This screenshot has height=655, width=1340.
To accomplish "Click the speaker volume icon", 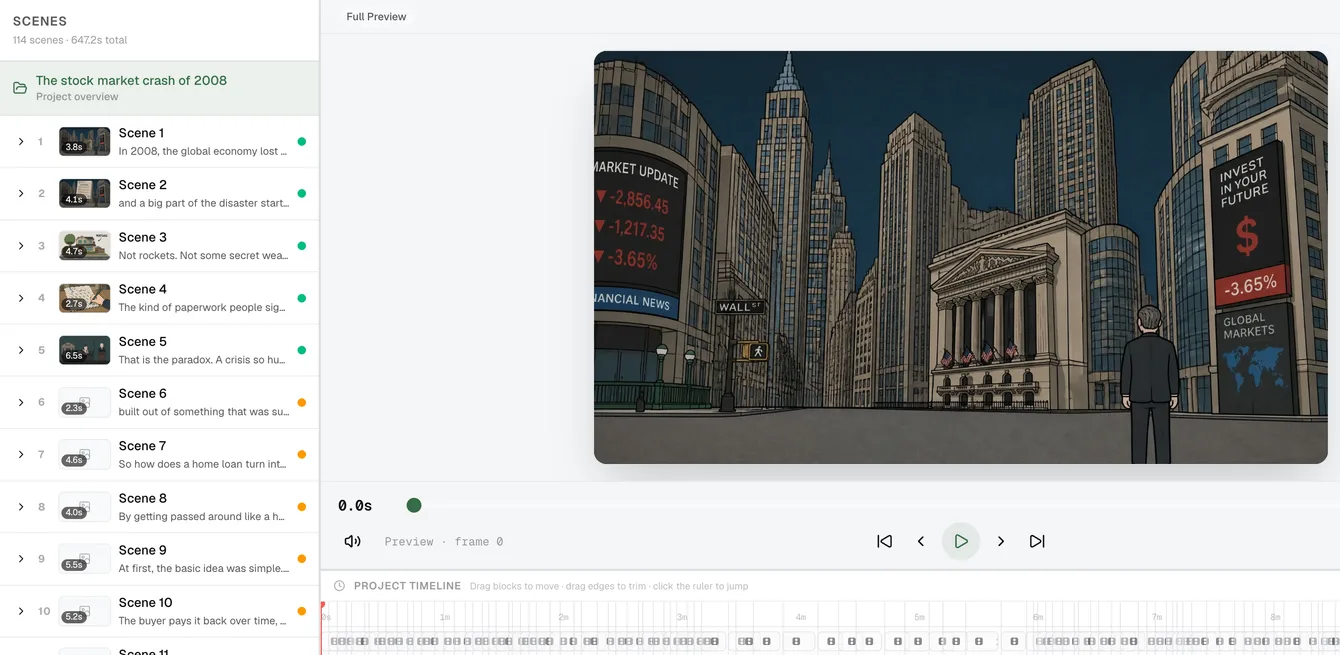I will point(352,541).
